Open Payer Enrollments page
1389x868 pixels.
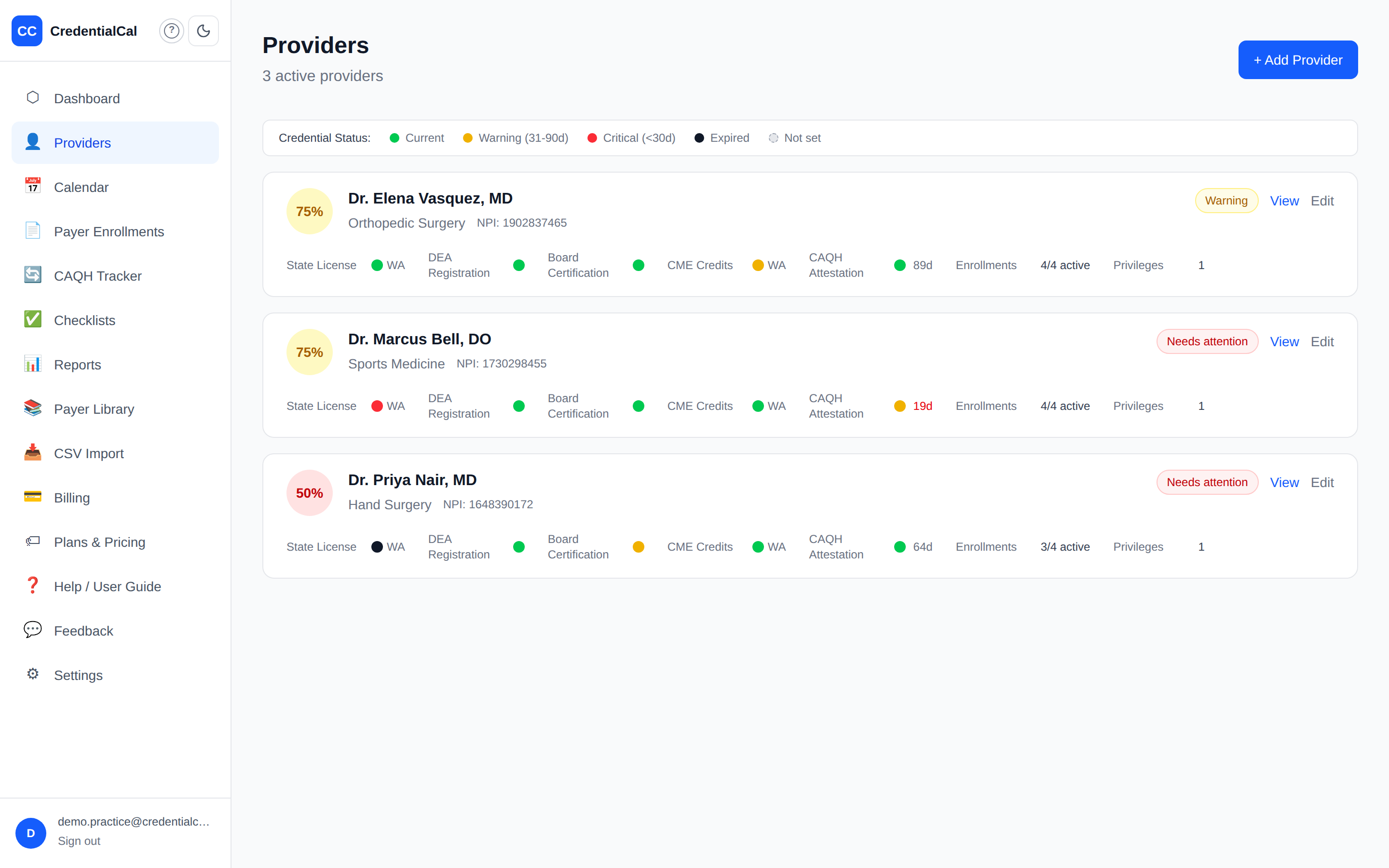pyautogui.click(x=115, y=231)
